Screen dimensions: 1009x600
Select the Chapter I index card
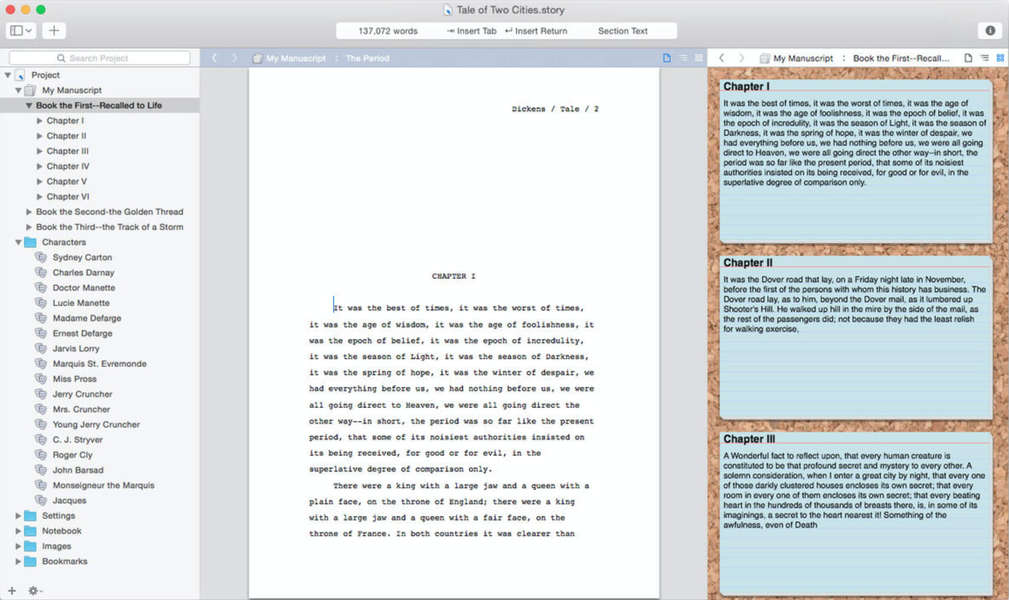(x=855, y=161)
